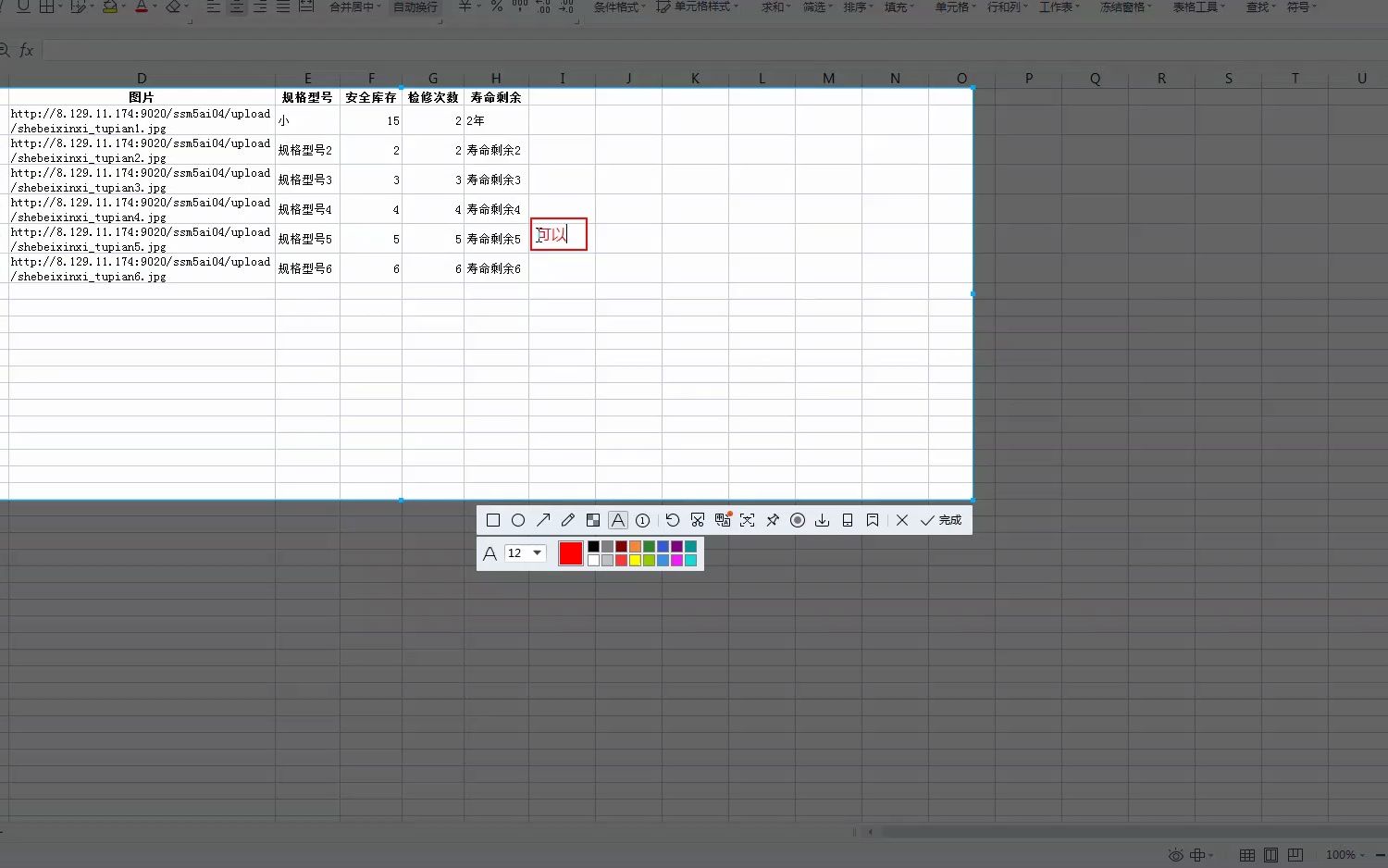Click the eraser clear-format icon

point(173,6)
